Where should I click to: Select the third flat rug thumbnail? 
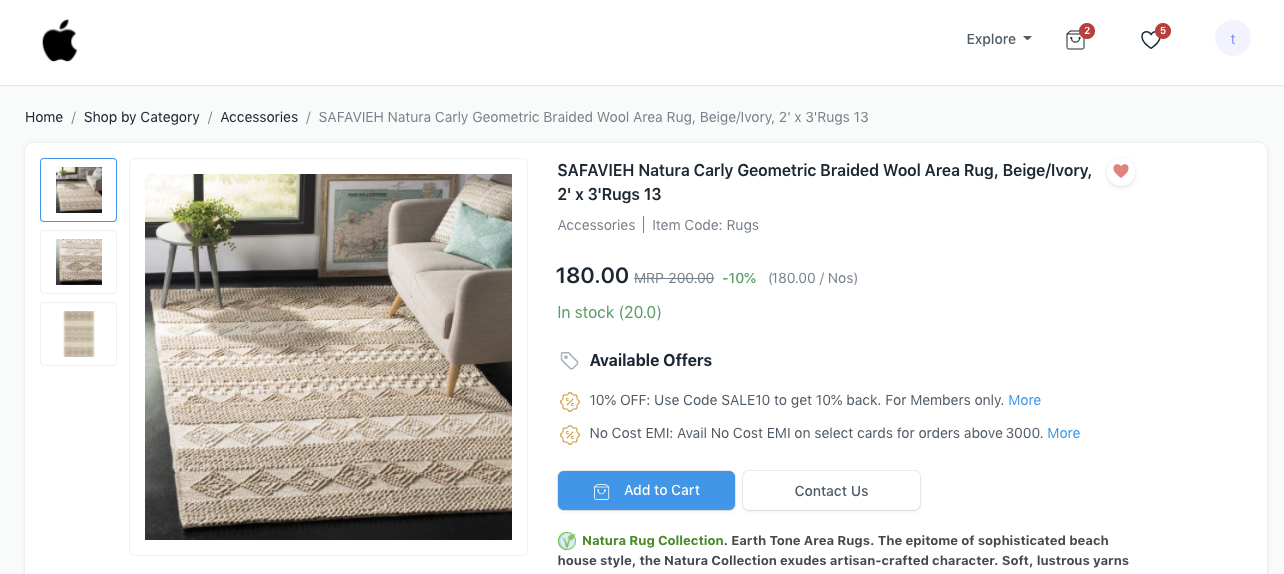pyautogui.click(x=78, y=334)
